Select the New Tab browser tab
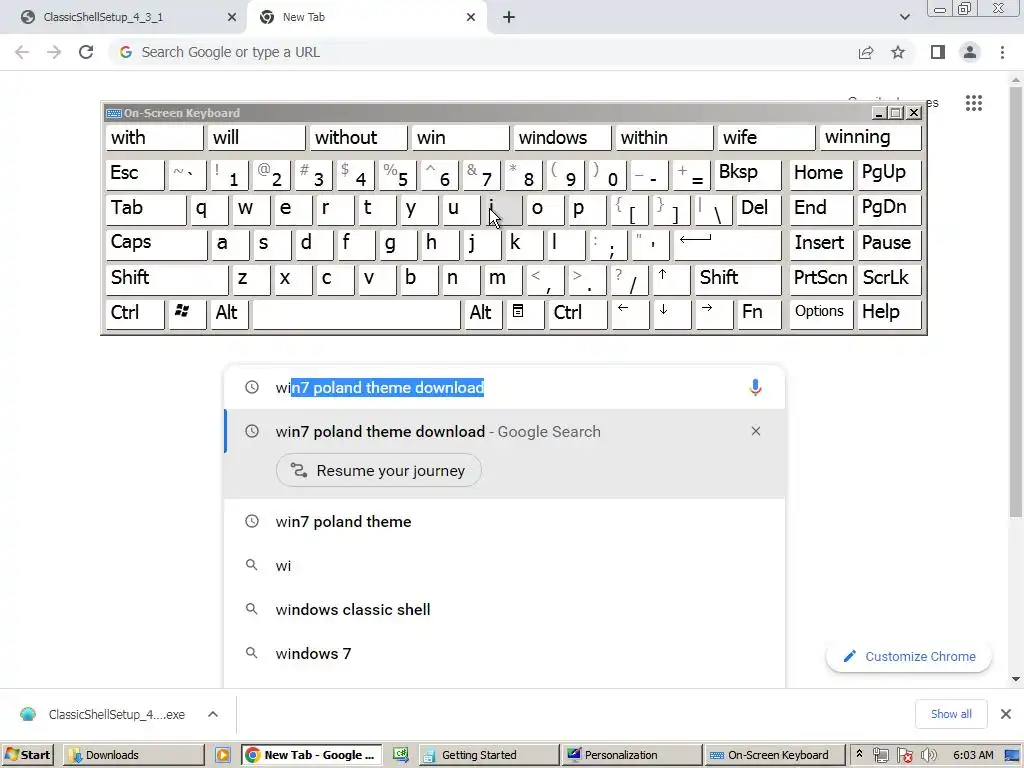Viewport: 1024px width, 768px height. coord(367,17)
